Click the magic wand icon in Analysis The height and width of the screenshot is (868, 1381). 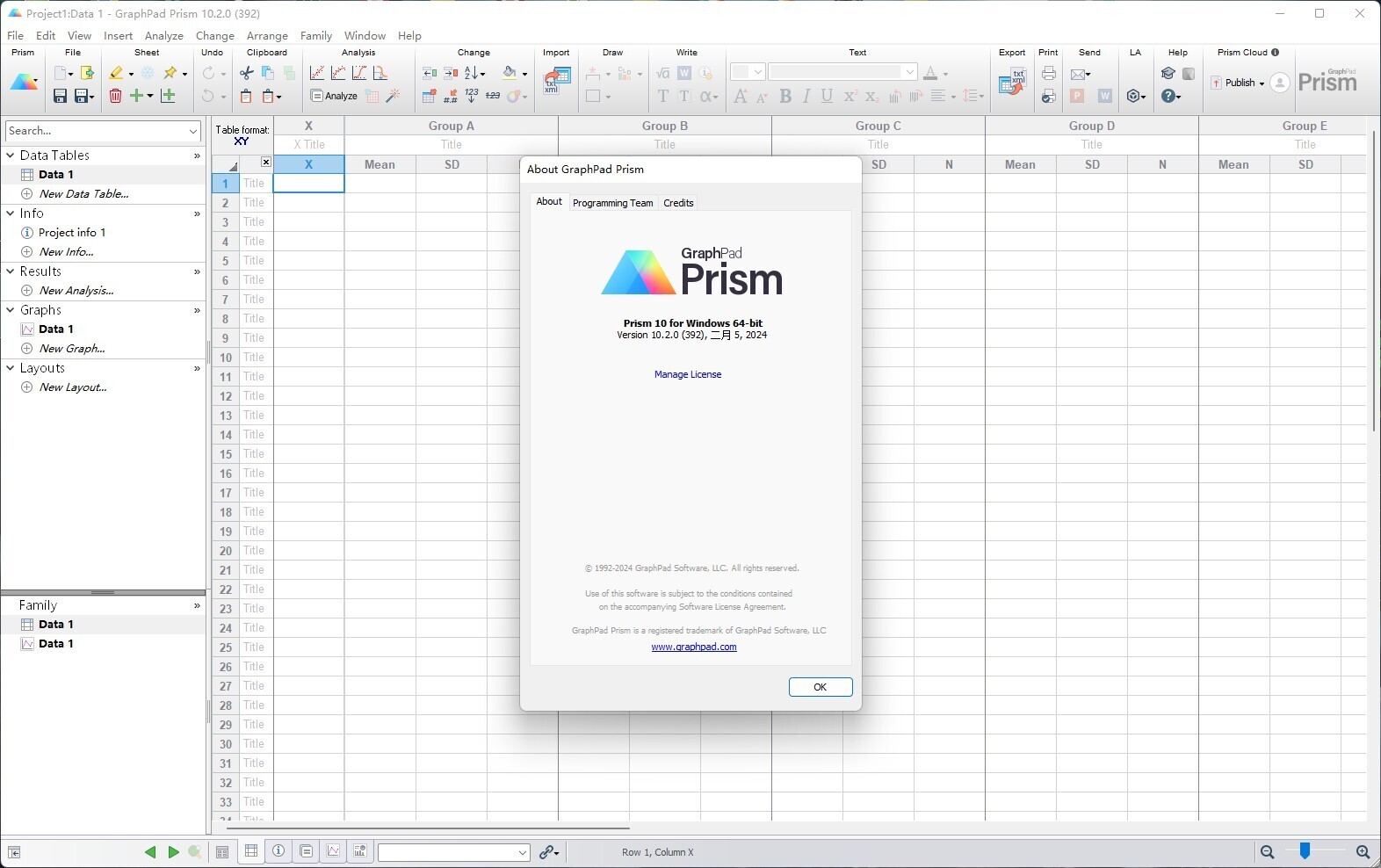393,96
